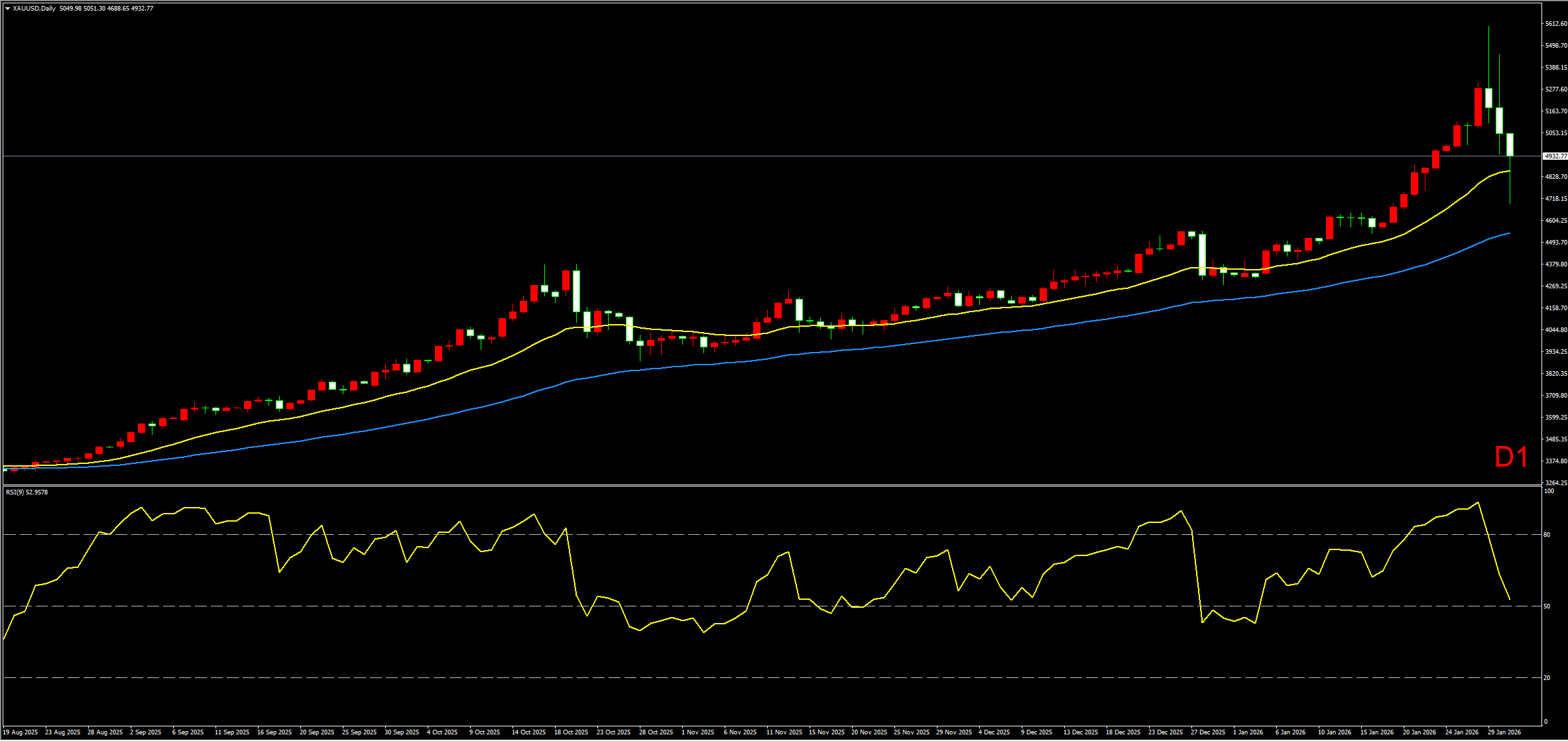This screenshot has height=741, width=1568.
Task: Click the yellow moving average line's right end
Action: tap(1510, 171)
